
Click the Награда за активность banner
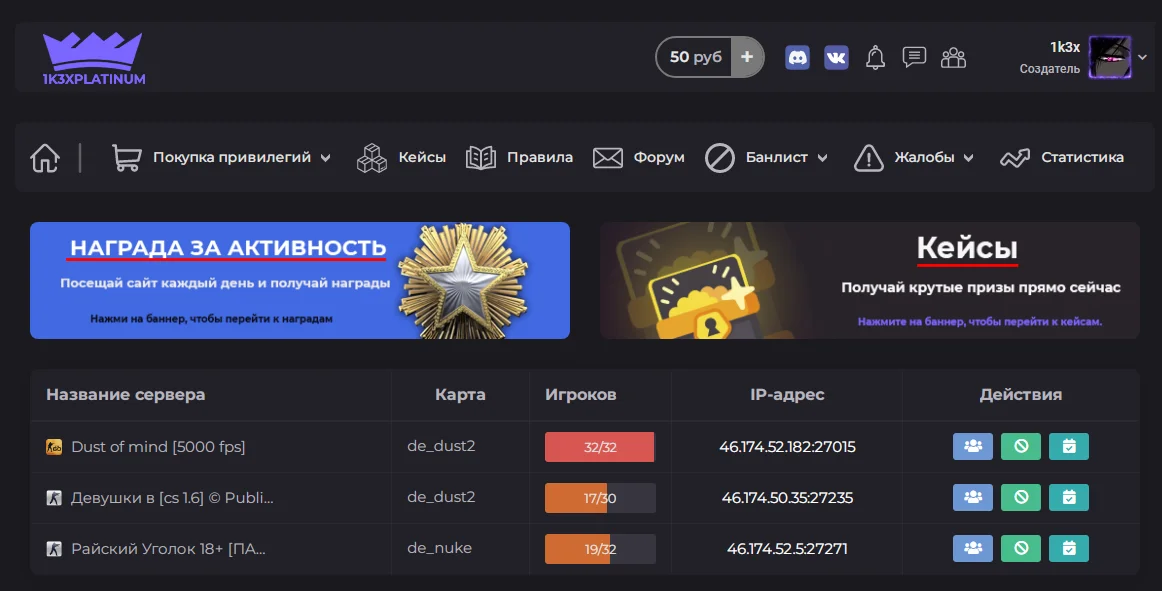299,280
